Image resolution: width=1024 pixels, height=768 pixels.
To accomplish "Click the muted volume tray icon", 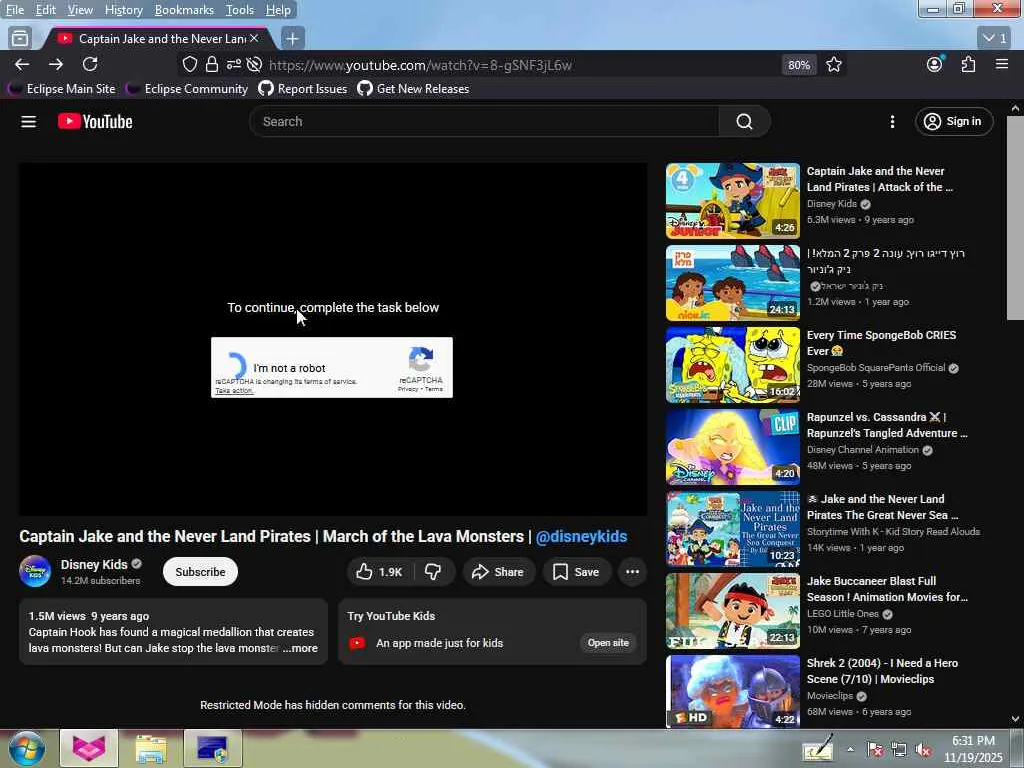I will click(x=923, y=750).
